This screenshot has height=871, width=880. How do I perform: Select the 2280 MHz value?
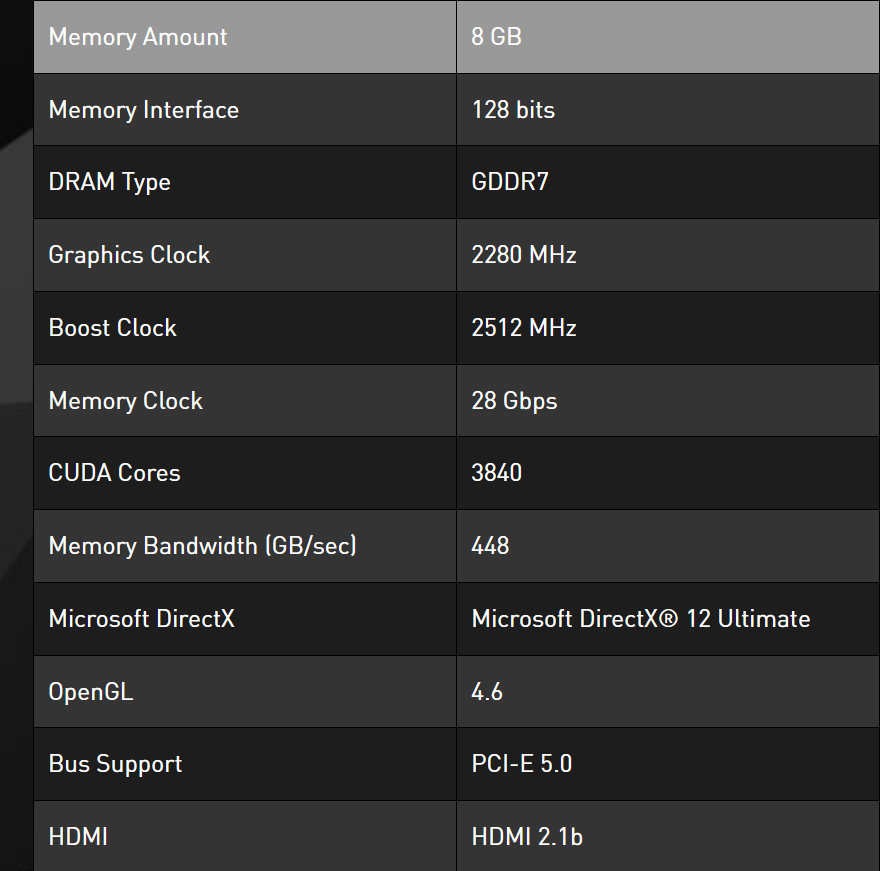(x=524, y=255)
